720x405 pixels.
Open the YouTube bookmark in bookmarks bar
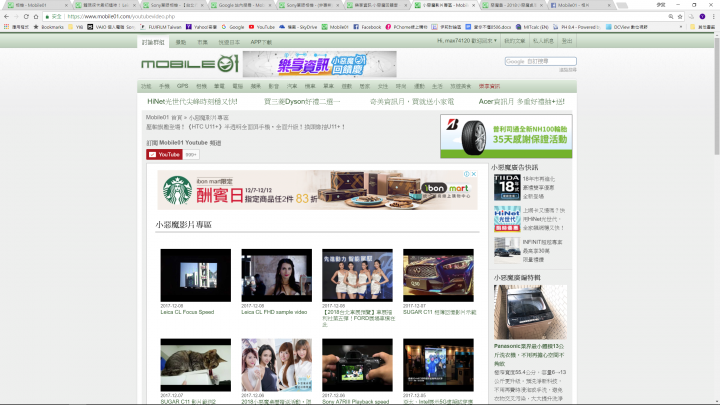click(262, 27)
